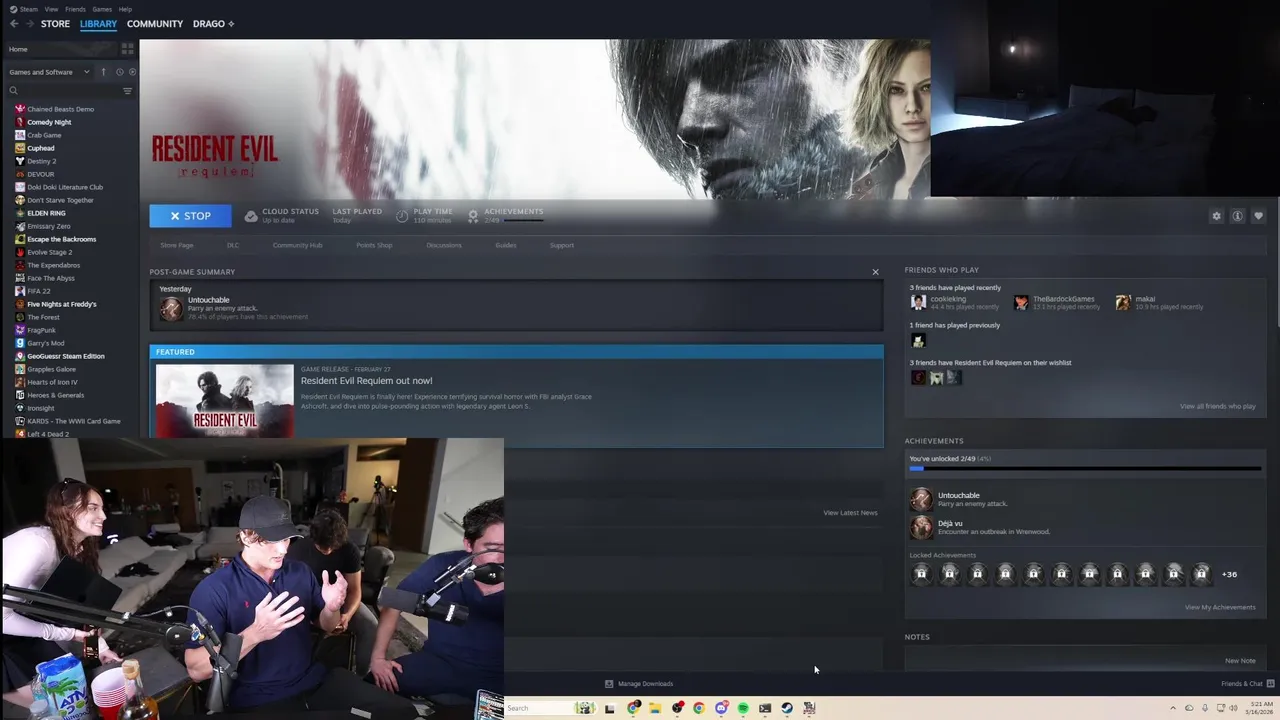Open the Games menu

click(102, 9)
